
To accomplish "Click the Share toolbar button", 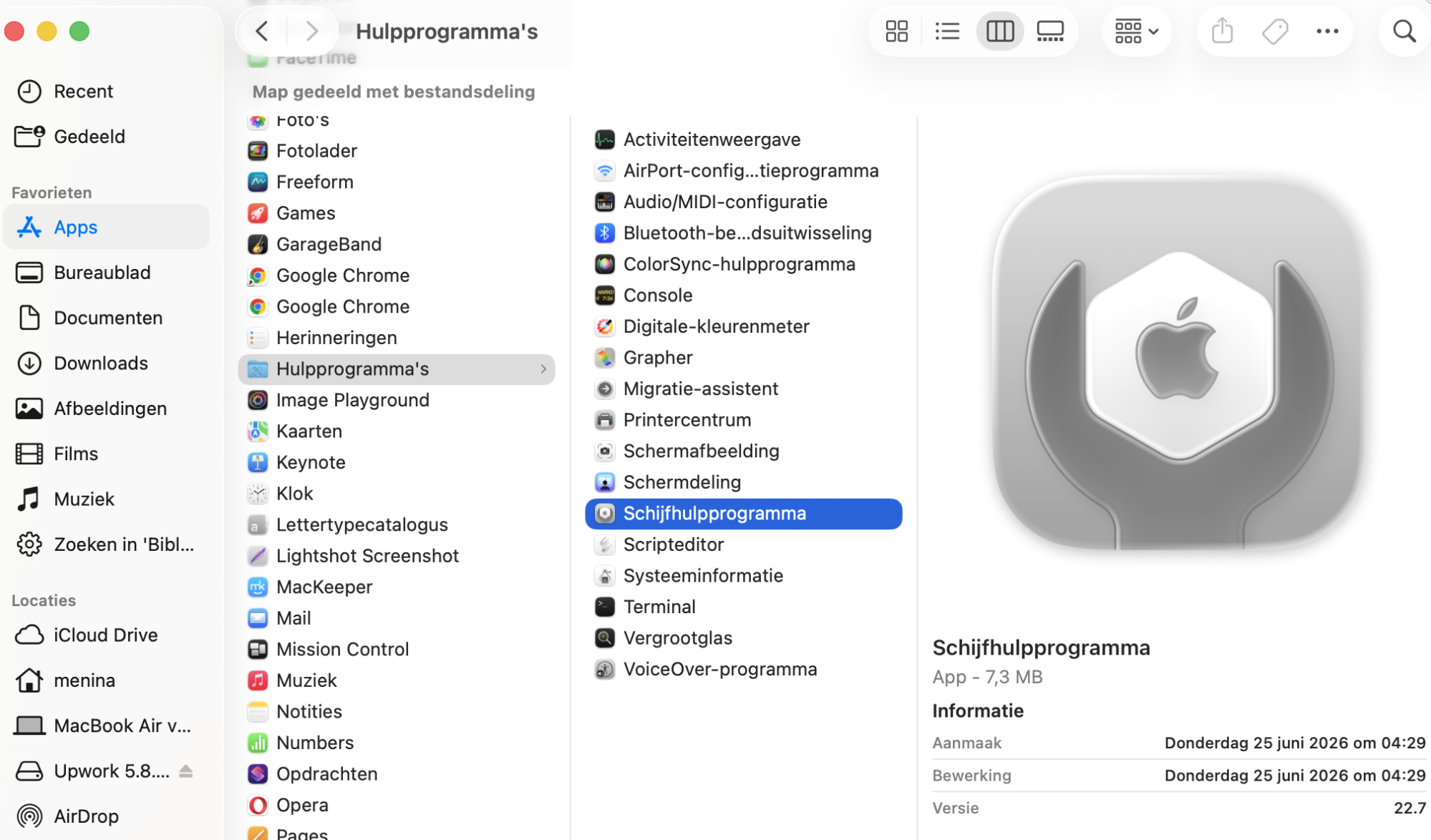I will (x=1222, y=31).
